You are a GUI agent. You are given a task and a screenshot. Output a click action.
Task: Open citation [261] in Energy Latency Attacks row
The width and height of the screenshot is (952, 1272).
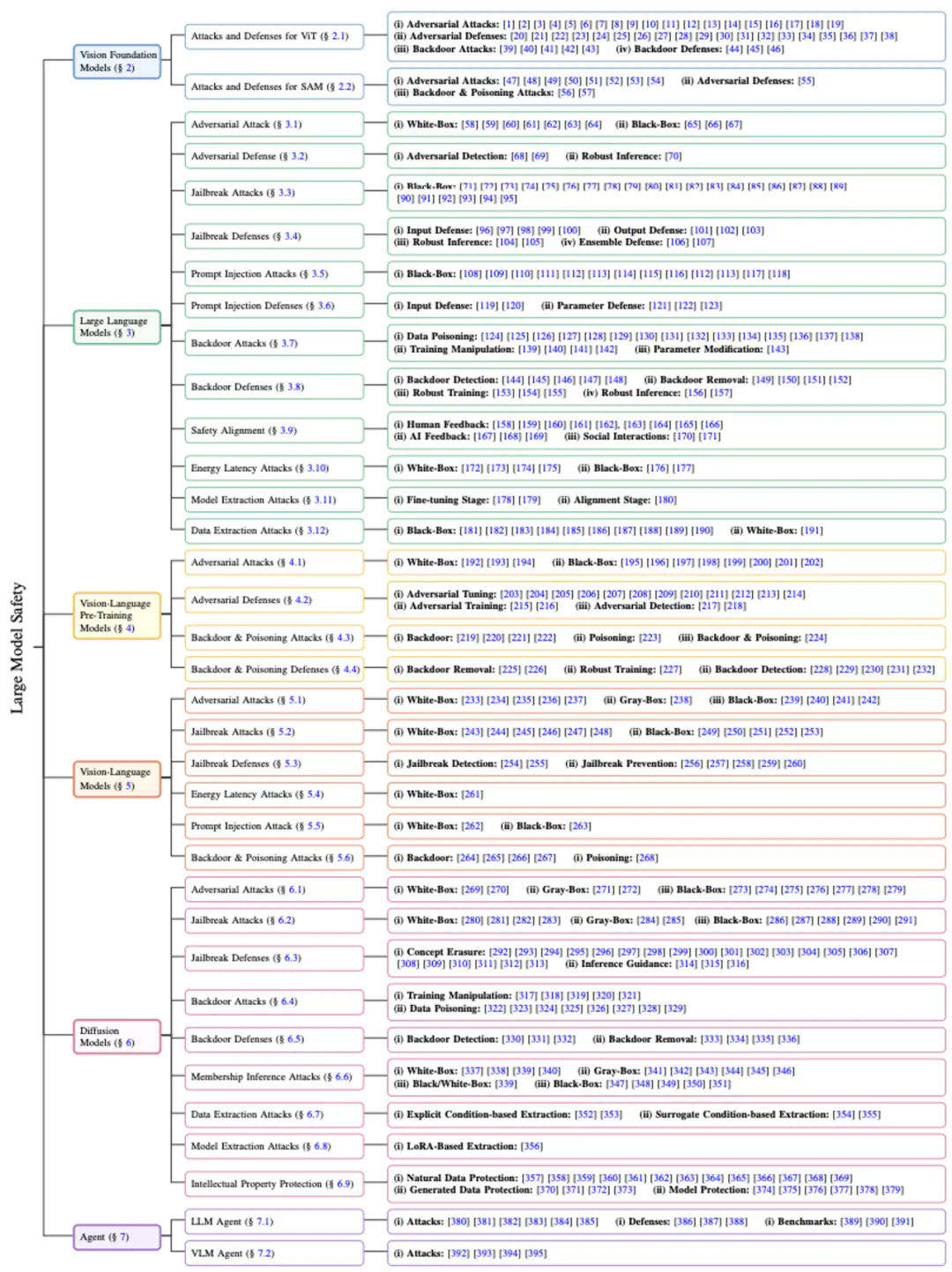click(472, 794)
